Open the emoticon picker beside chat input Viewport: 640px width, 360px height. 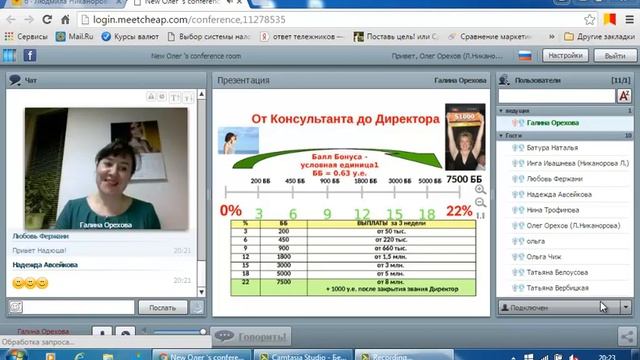click(x=16, y=307)
